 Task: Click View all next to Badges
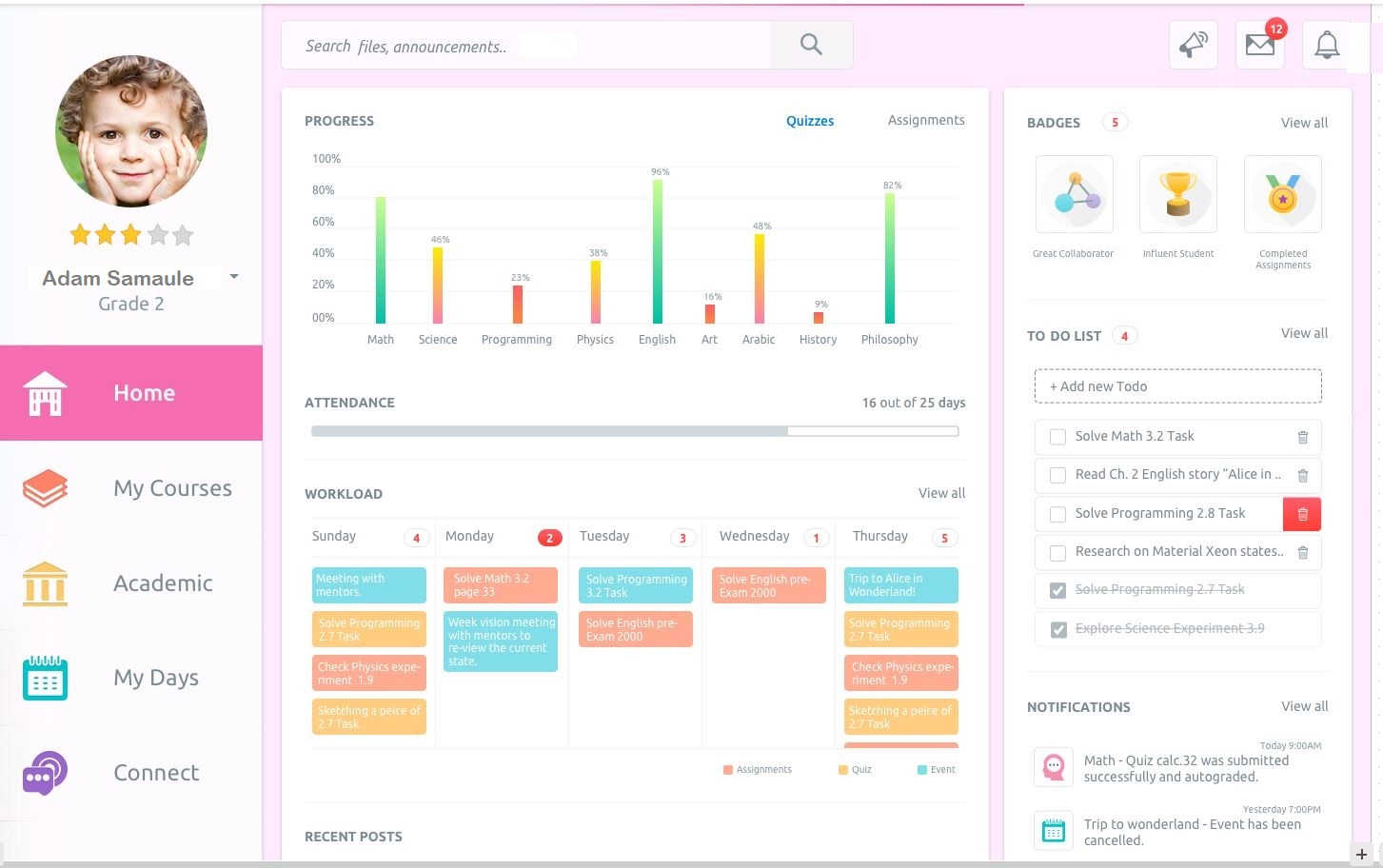(1304, 123)
